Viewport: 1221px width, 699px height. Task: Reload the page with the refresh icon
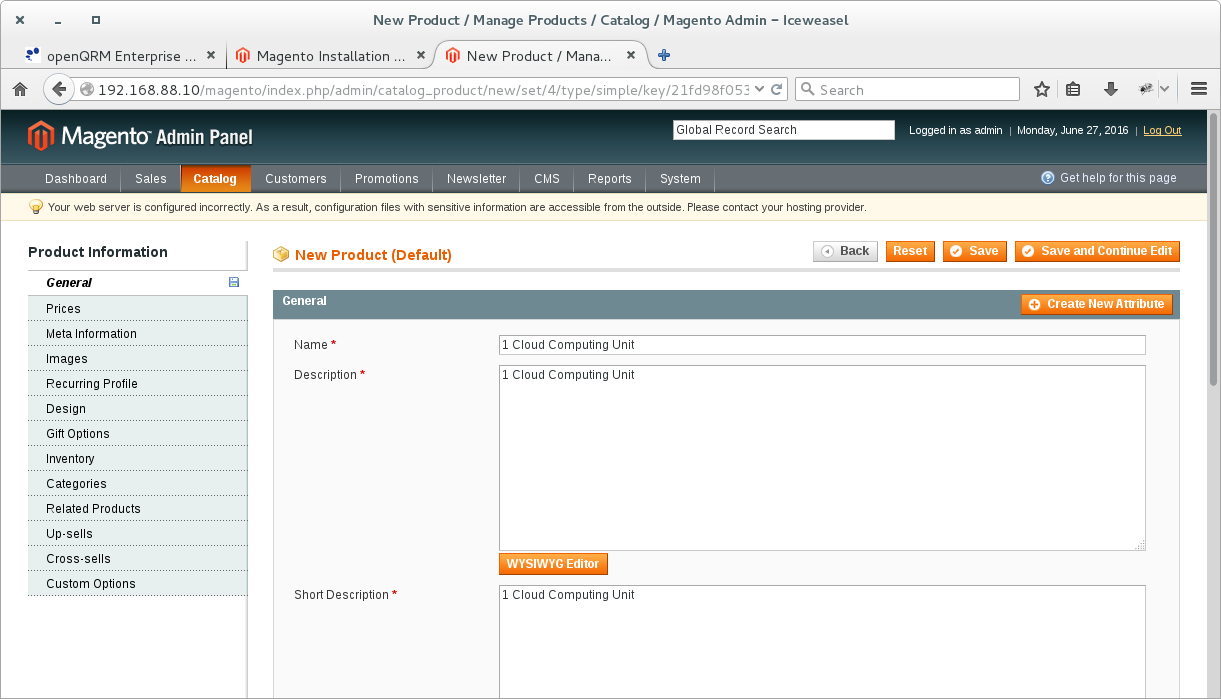coord(777,89)
